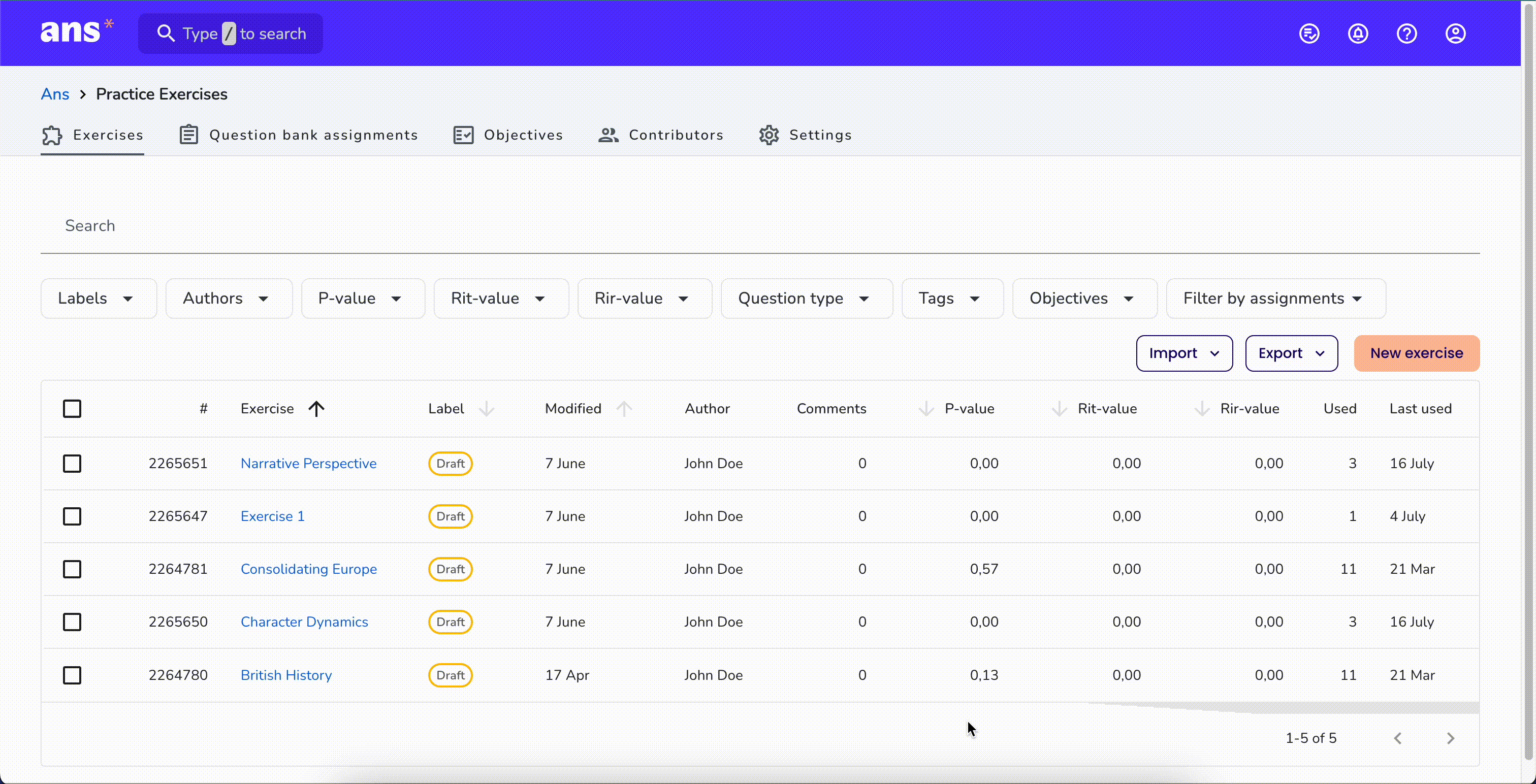
Task: Tick the Narrative Perspective row checkbox
Action: [x=72, y=463]
